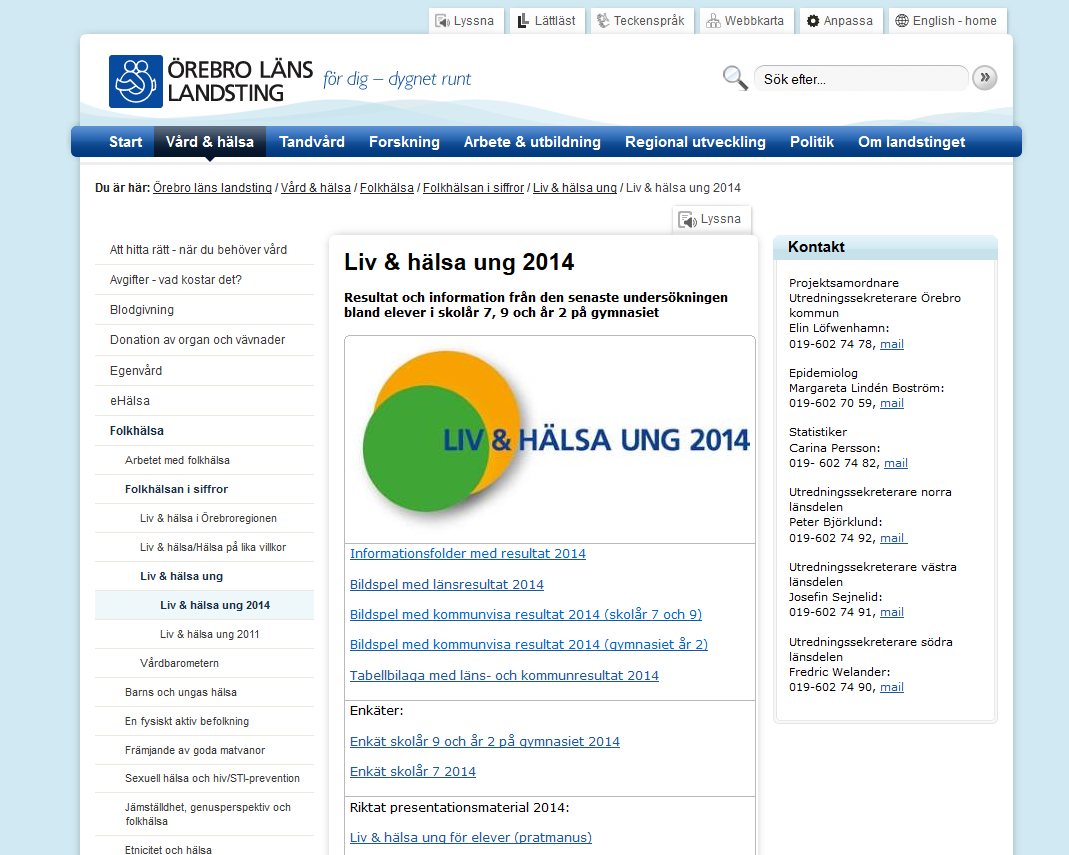Viewport: 1069px width, 855px height.
Task: Open Bildspel kommunvisa resultat gymnasiet år 2
Action: point(528,644)
